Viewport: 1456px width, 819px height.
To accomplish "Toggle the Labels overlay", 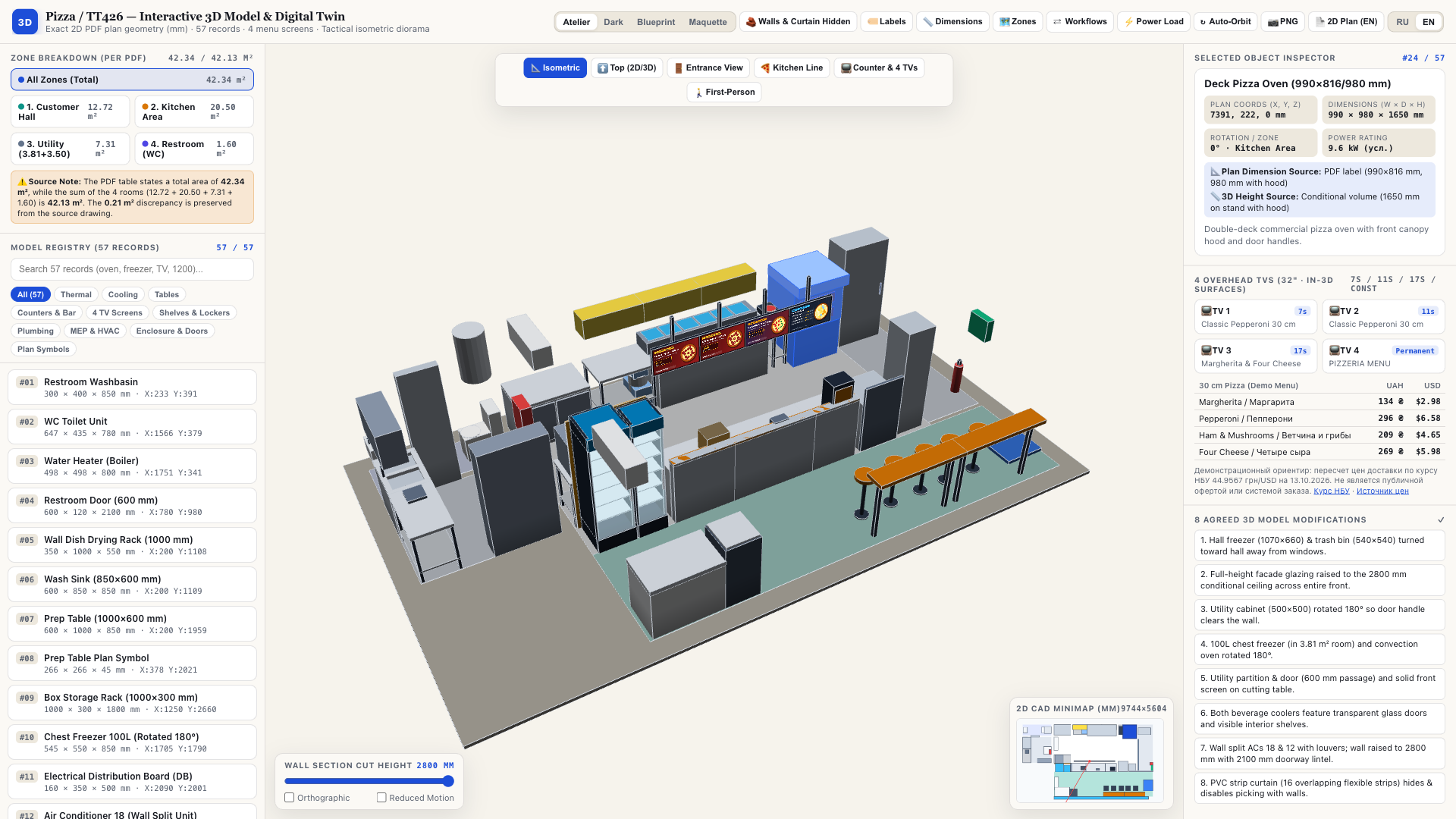I will (x=886, y=22).
